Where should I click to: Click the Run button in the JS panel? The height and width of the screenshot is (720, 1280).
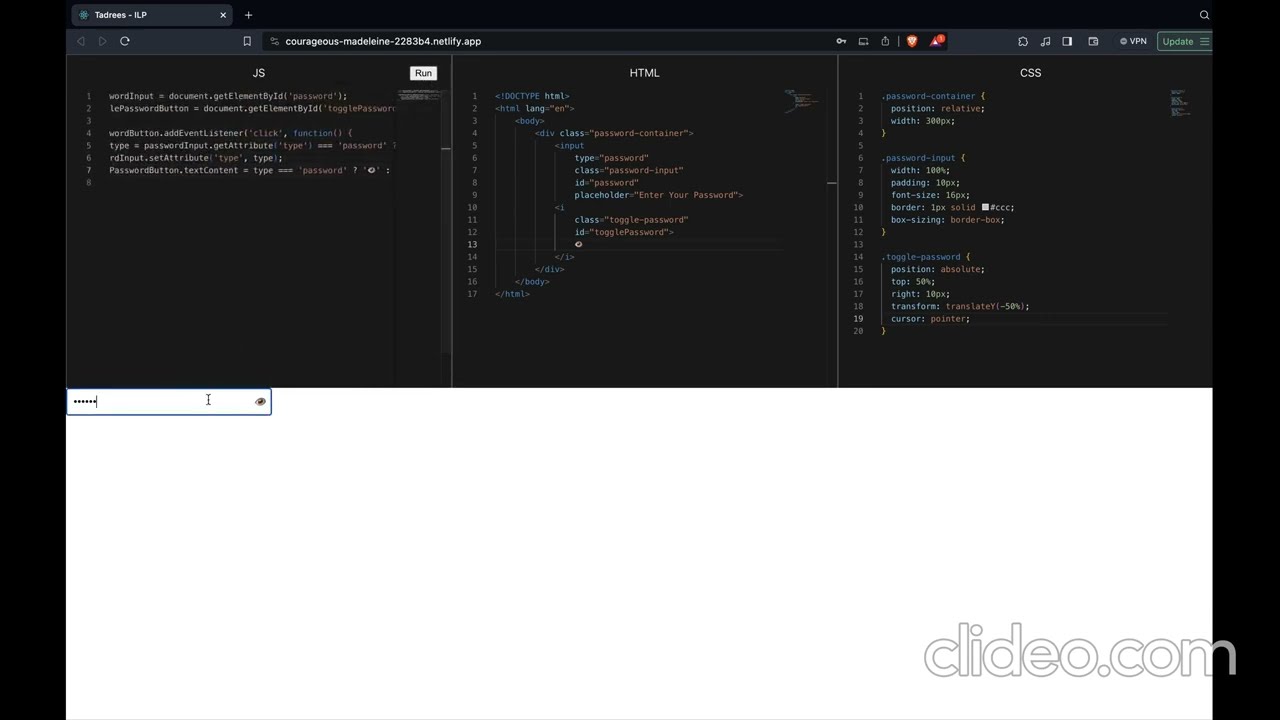click(x=423, y=73)
